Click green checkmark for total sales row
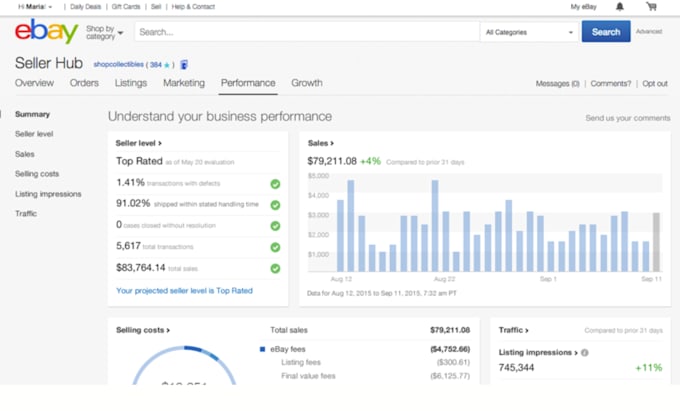 tap(275, 268)
